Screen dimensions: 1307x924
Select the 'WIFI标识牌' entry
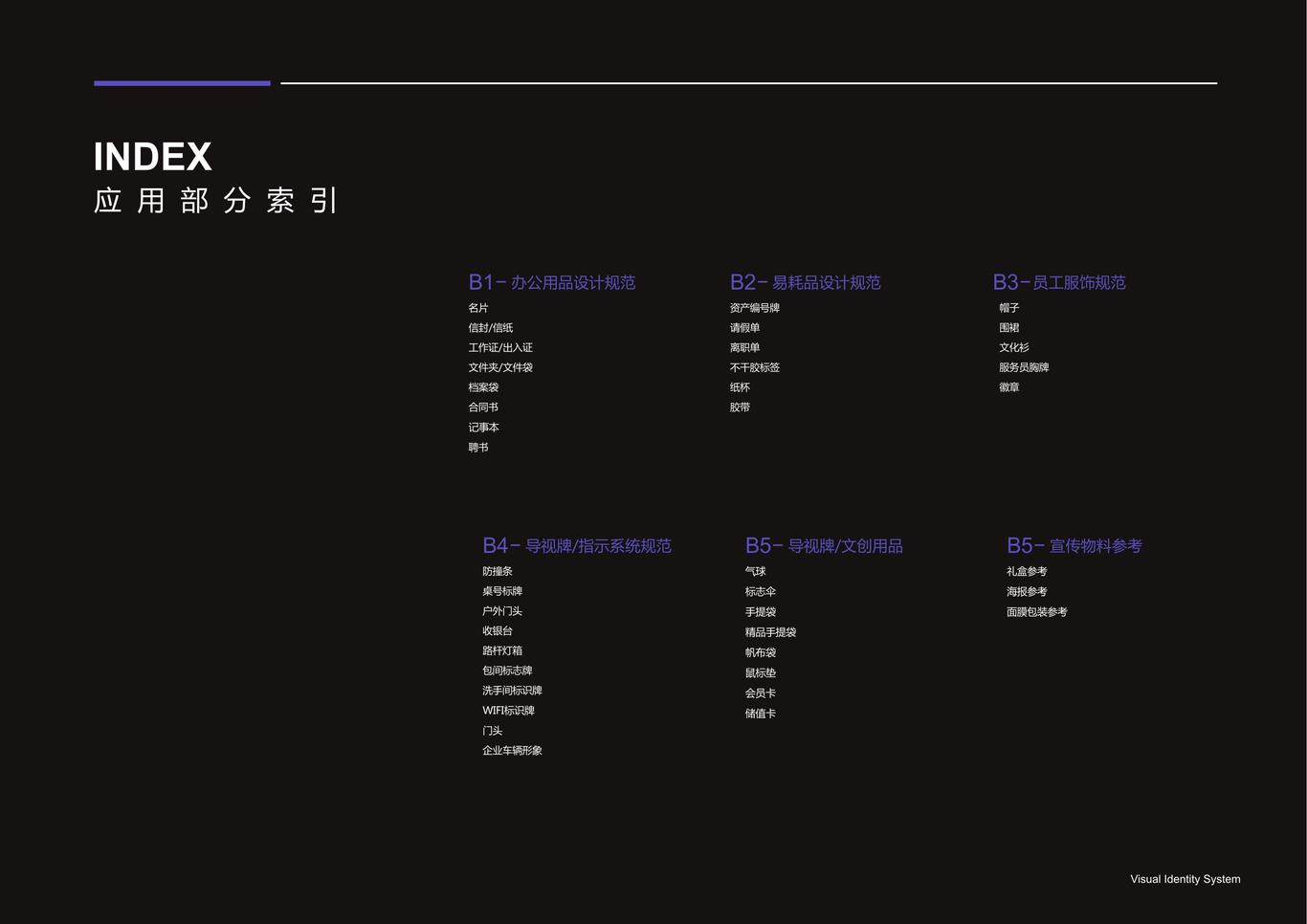(508, 711)
